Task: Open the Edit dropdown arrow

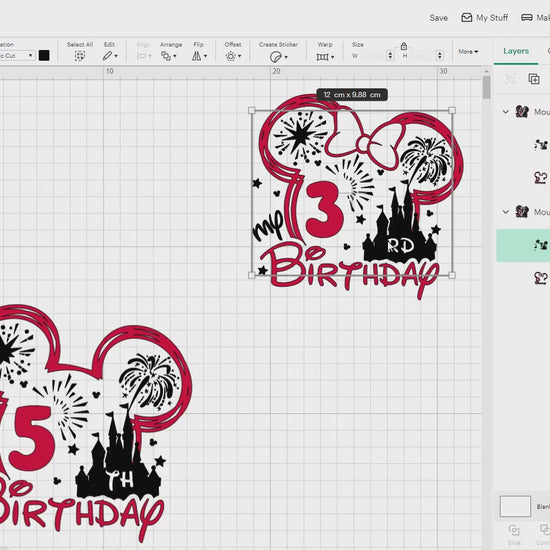Action: (x=116, y=56)
